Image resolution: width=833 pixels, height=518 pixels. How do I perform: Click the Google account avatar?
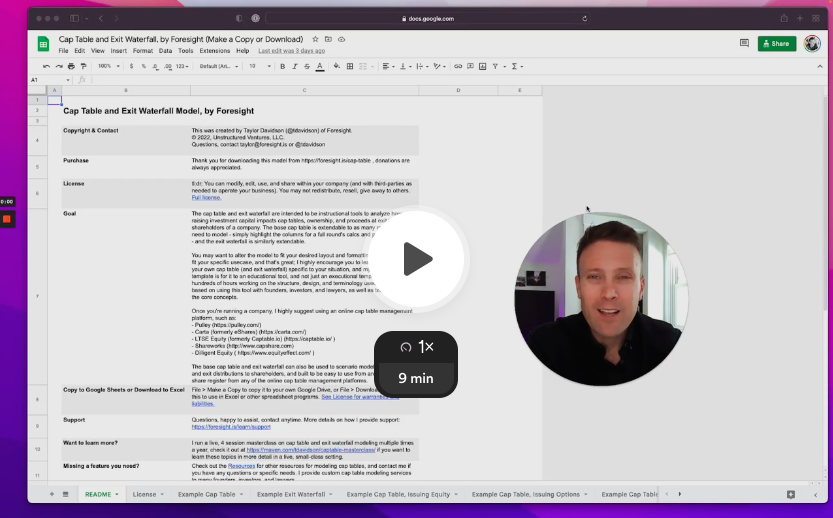(x=812, y=44)
